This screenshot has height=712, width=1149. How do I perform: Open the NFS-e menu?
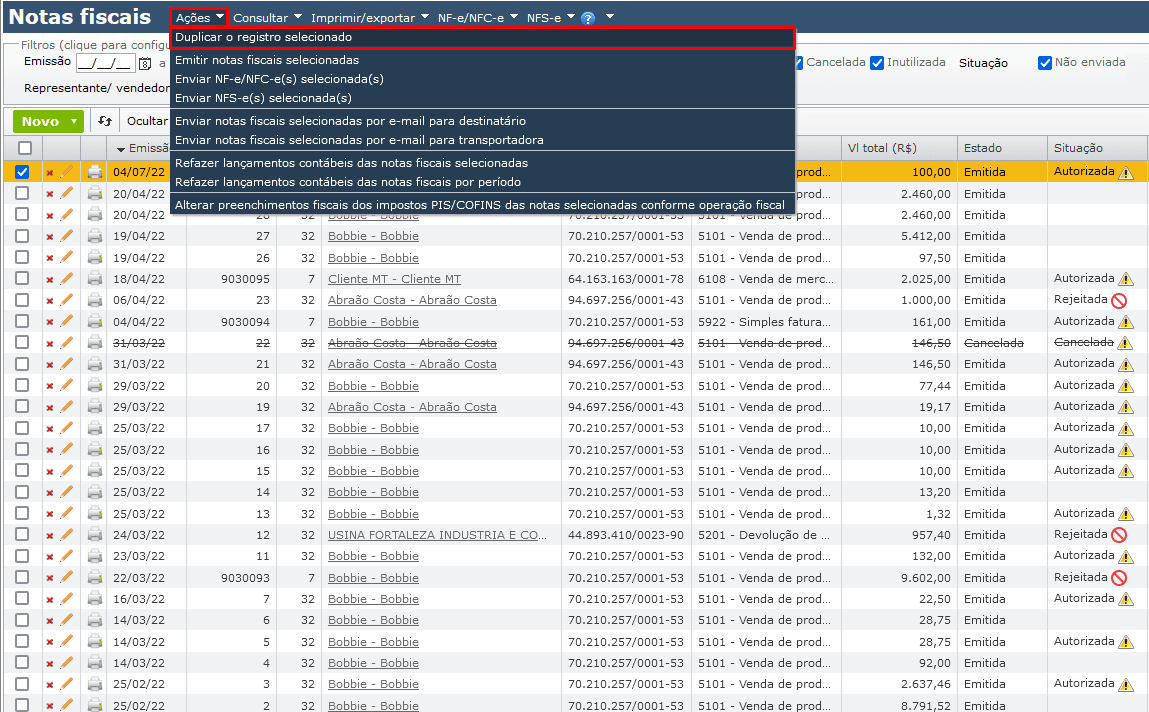[546, 16]
